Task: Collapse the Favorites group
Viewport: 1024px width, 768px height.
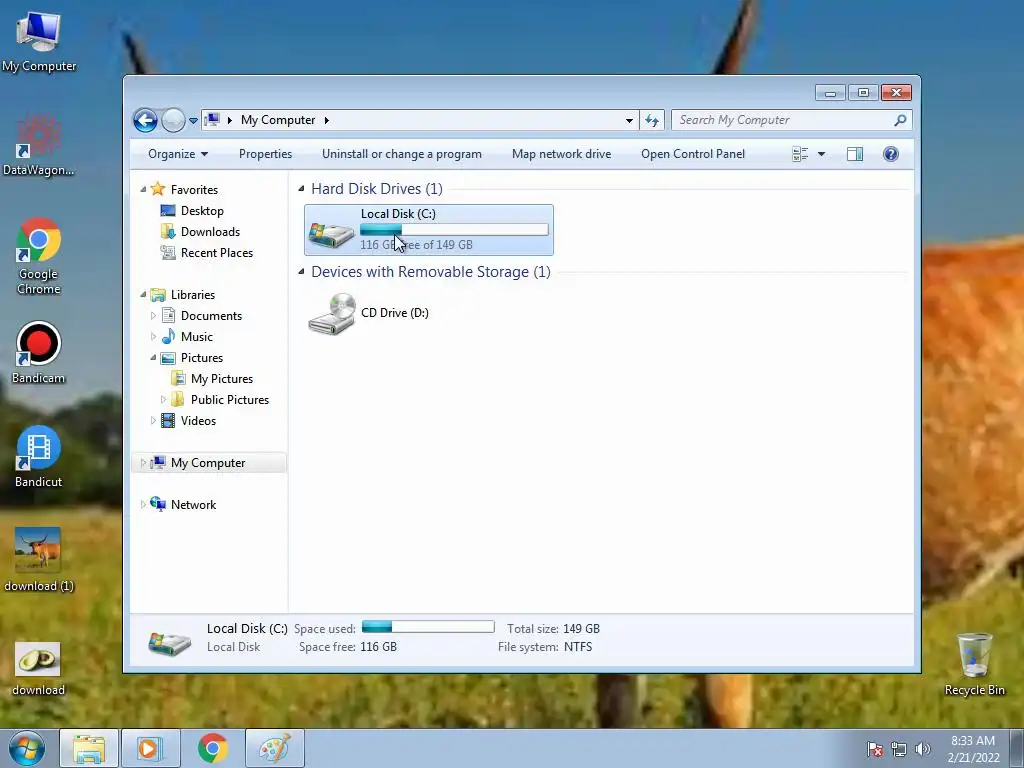Action: pyautogui.click(x=143, y=189)
